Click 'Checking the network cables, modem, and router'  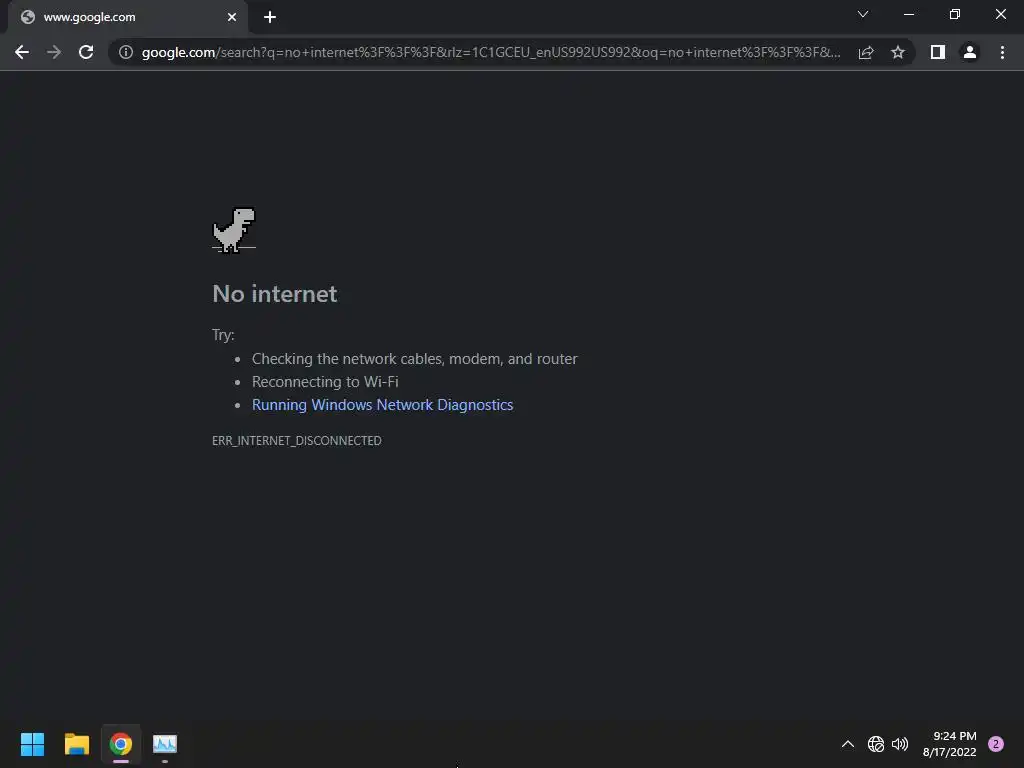coord(415,359)
